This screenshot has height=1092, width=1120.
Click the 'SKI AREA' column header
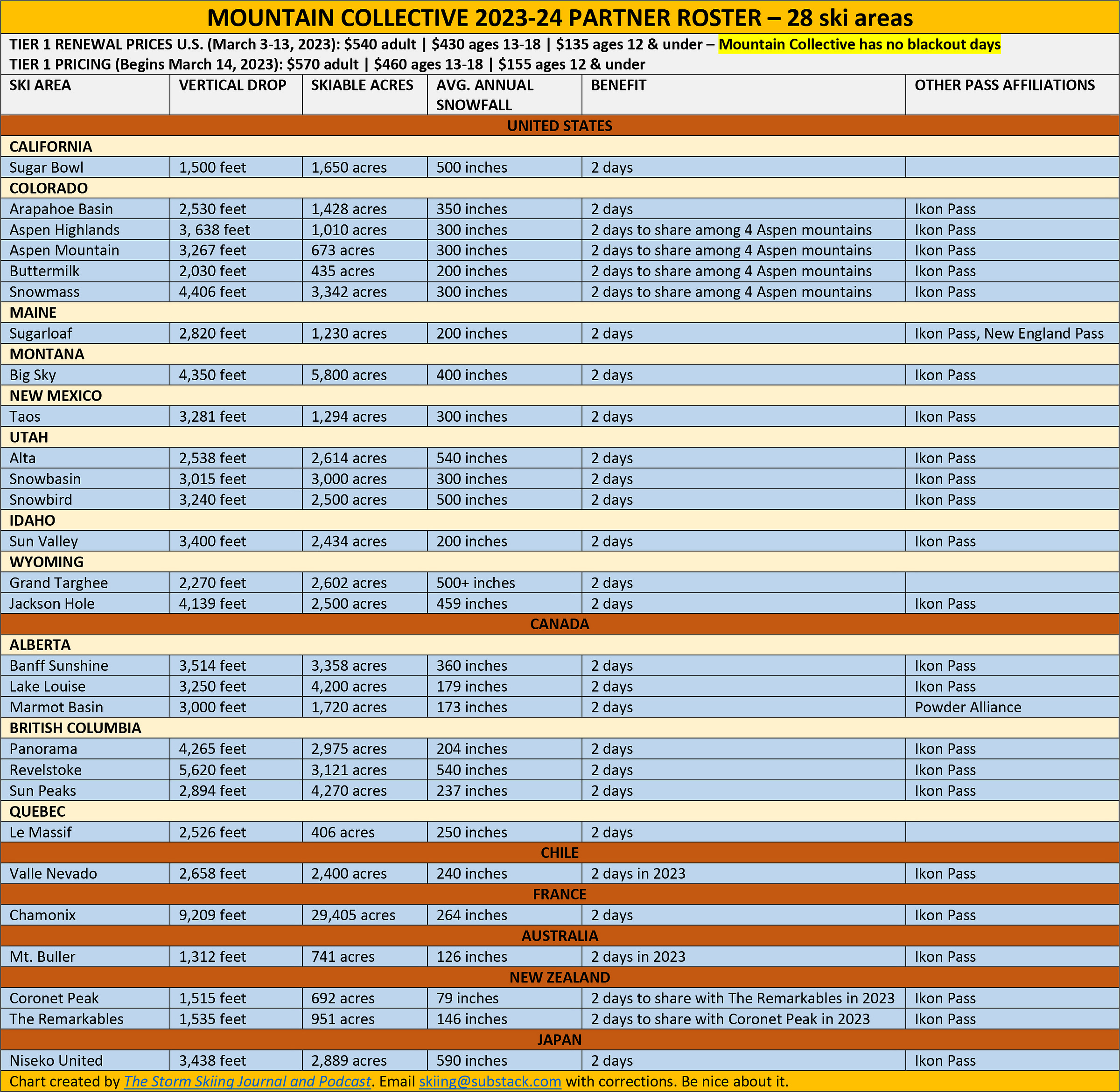coord(85,95)
